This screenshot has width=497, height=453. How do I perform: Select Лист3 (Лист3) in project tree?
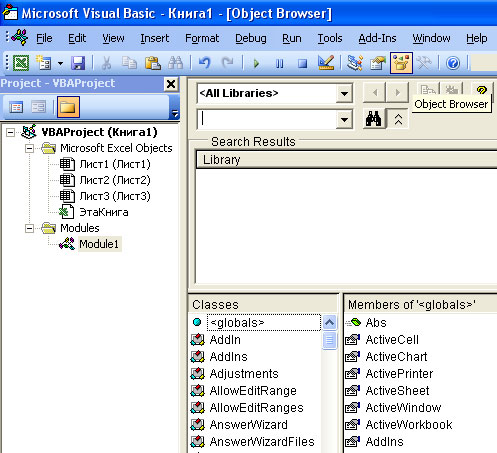coord(115,196)
